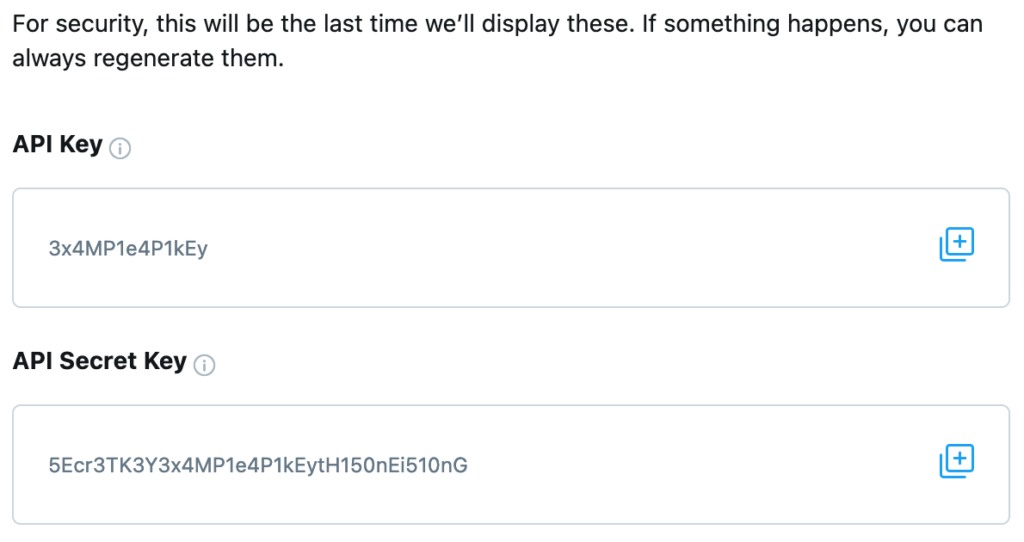The height and width of the screenshot is (542, 1024).
Task: Copy the API Key using the copy icon
Action: tap(957, 244)
